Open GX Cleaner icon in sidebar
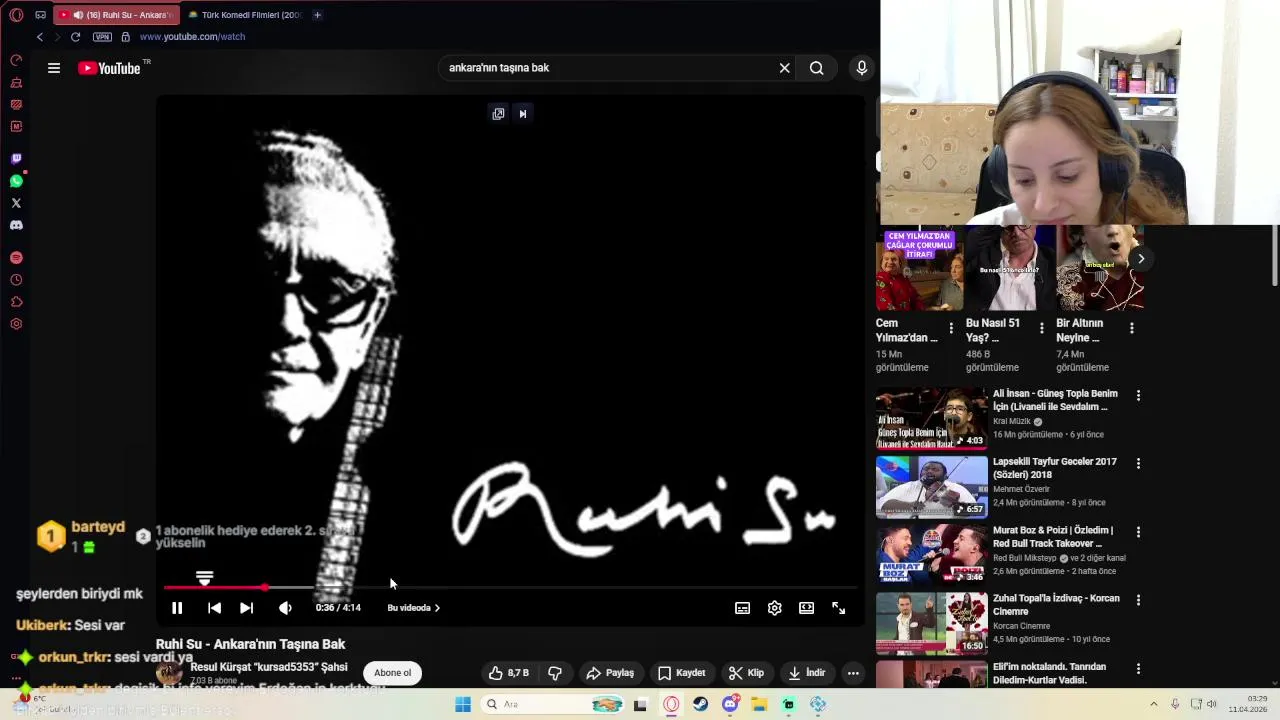Viewport: 1280px width, 720px height. pos(16,82)
